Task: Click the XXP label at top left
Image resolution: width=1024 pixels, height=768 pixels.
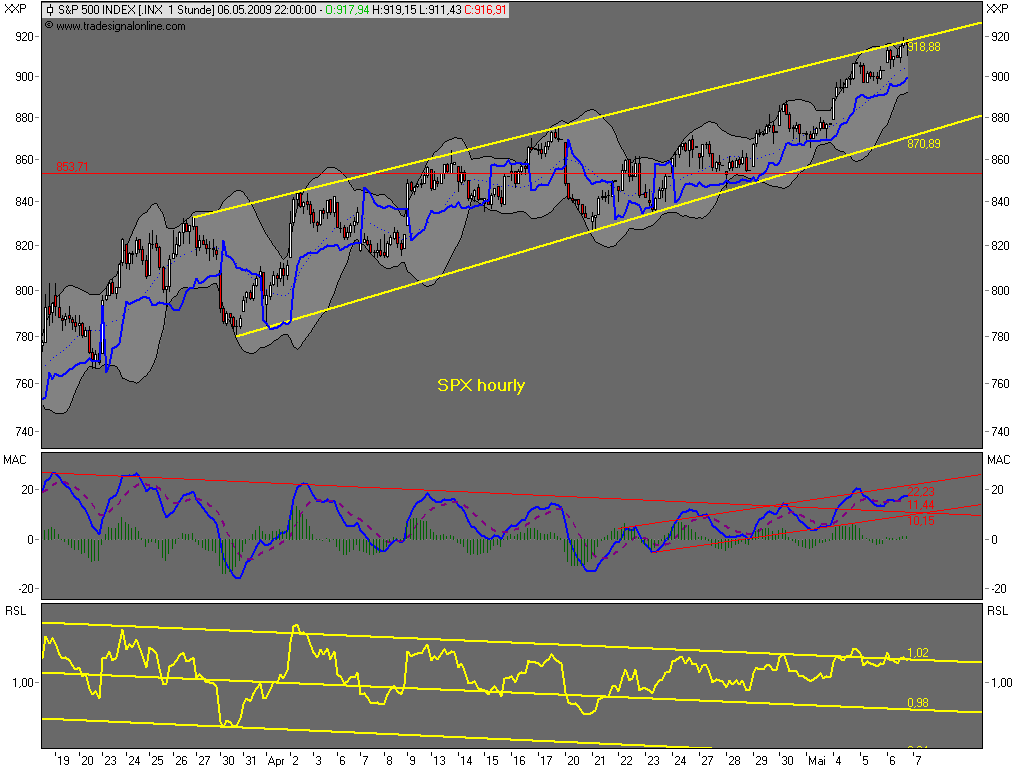Action: pyautogui.click(x=16, y=8)
